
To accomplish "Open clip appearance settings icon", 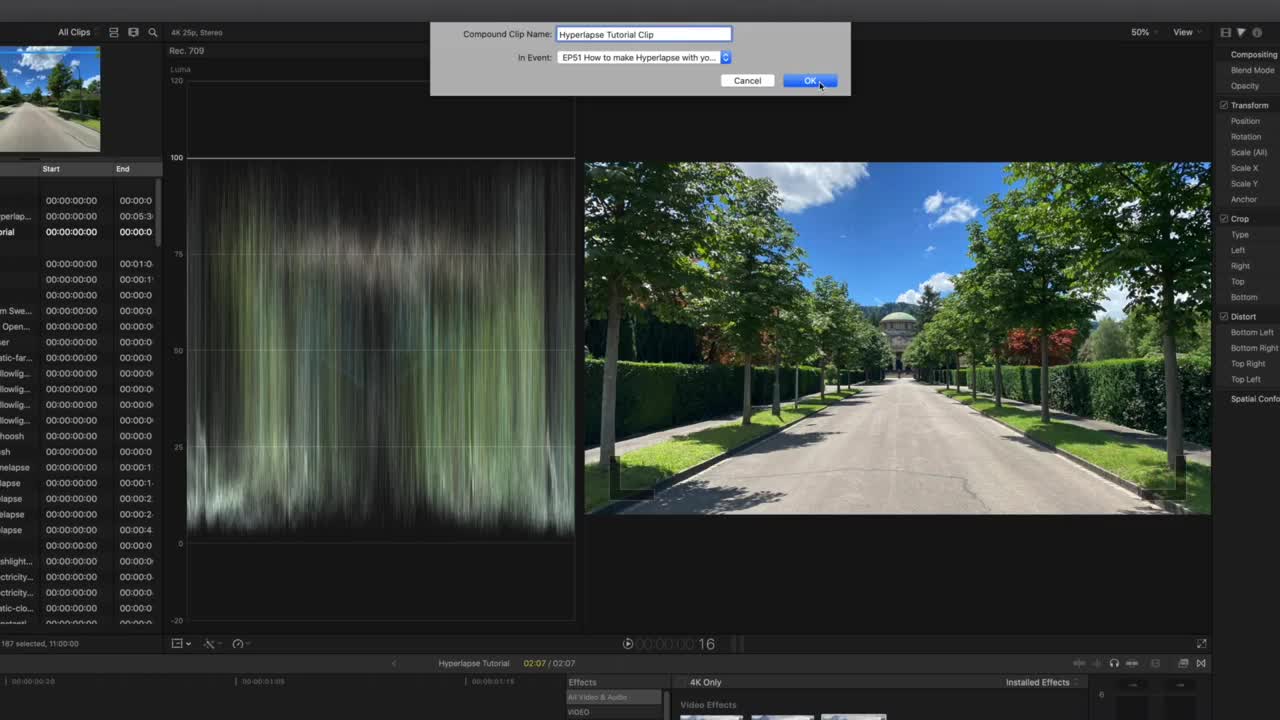I will 1156,663.
